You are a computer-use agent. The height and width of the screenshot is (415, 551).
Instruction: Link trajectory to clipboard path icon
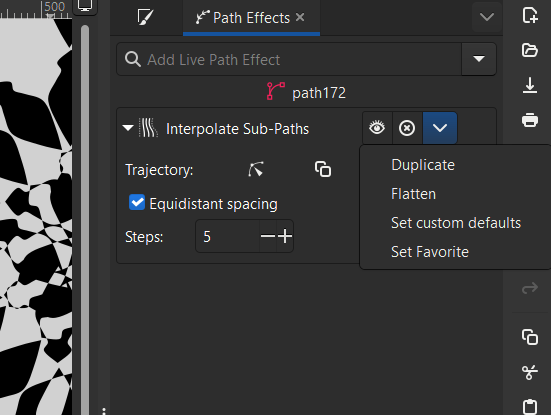pos(323,169)
